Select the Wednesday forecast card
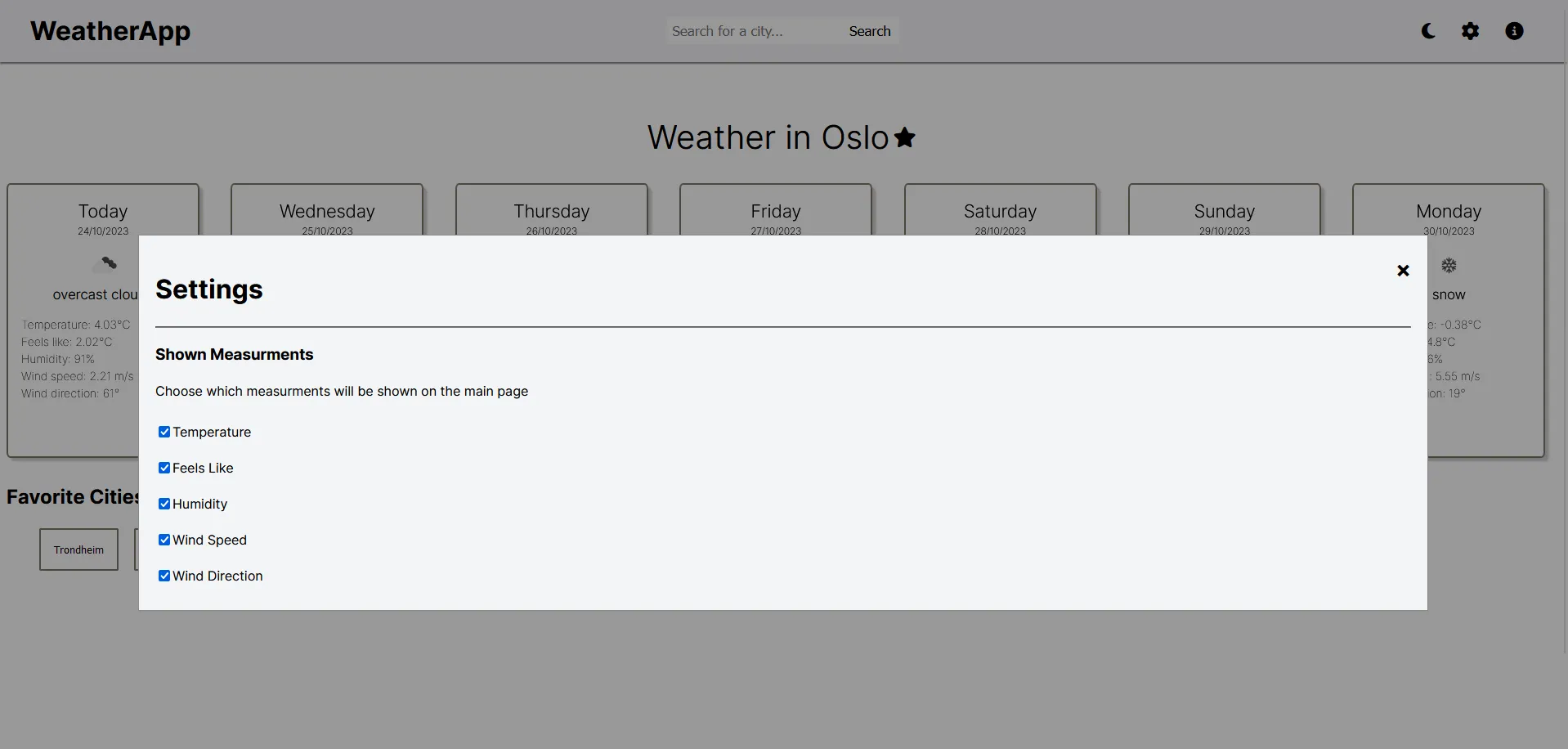The width and height of the screenshot is (1568, 749). [x=327, y=212]
